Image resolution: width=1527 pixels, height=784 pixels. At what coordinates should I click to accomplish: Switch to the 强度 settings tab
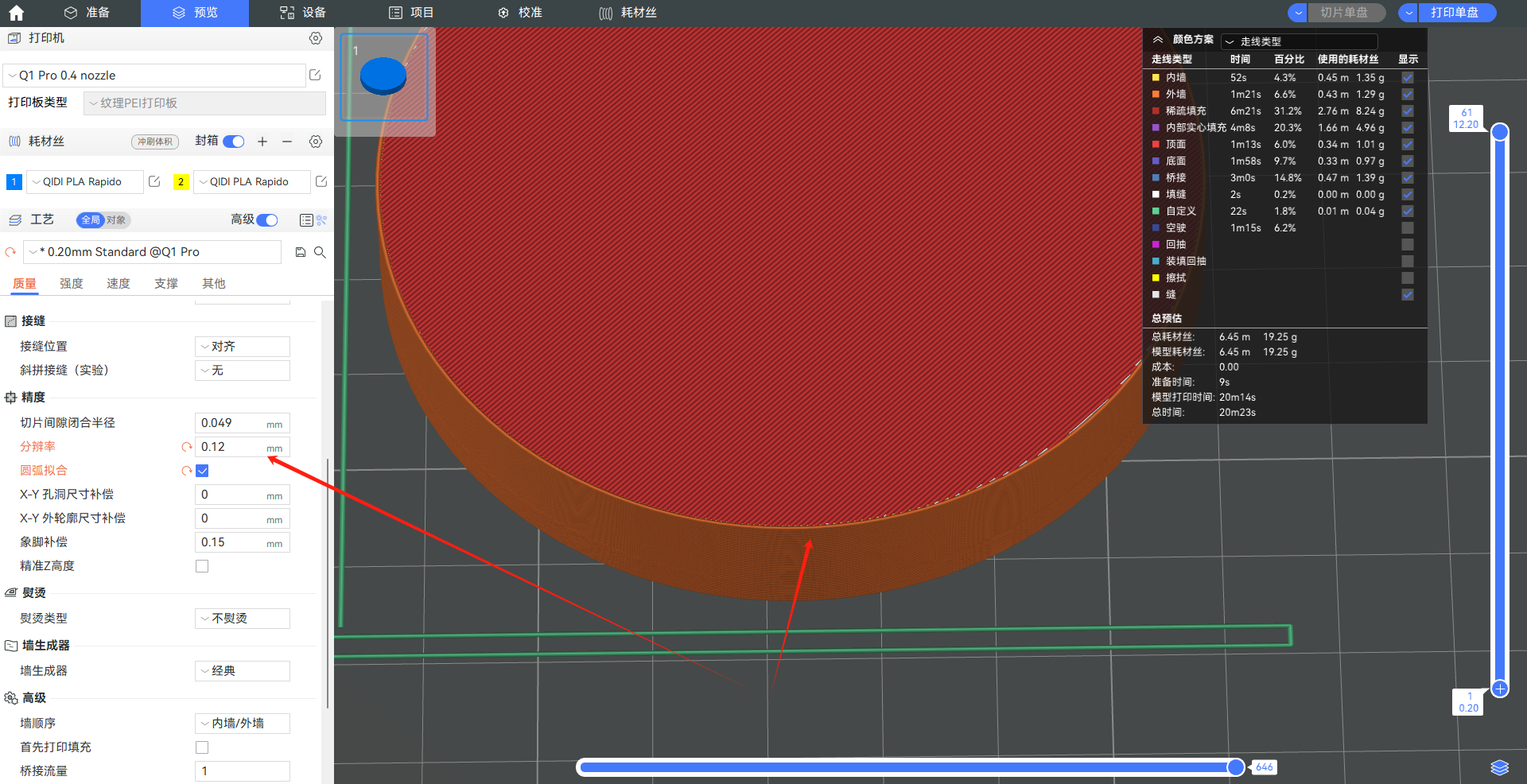(x=72, y=284)
